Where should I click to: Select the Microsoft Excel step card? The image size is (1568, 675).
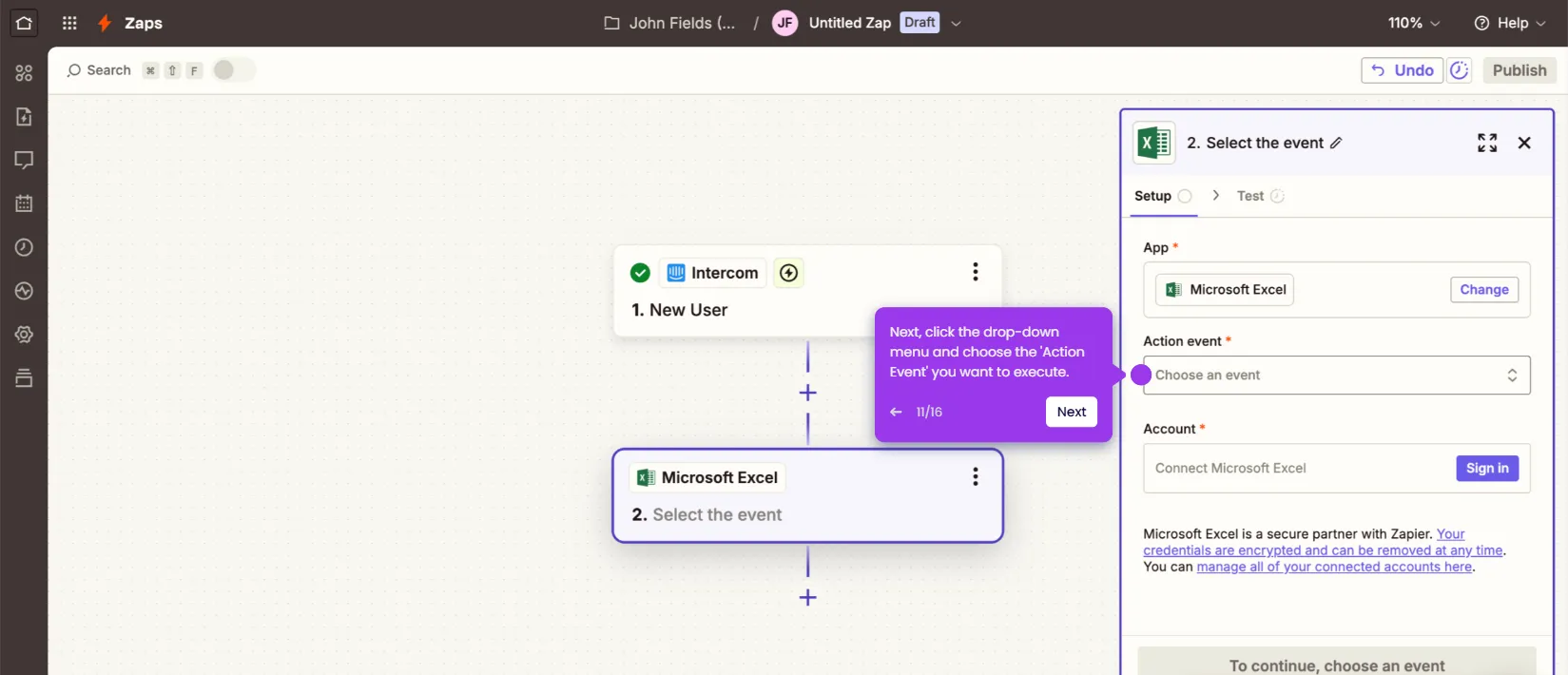(x=807, y=495)
